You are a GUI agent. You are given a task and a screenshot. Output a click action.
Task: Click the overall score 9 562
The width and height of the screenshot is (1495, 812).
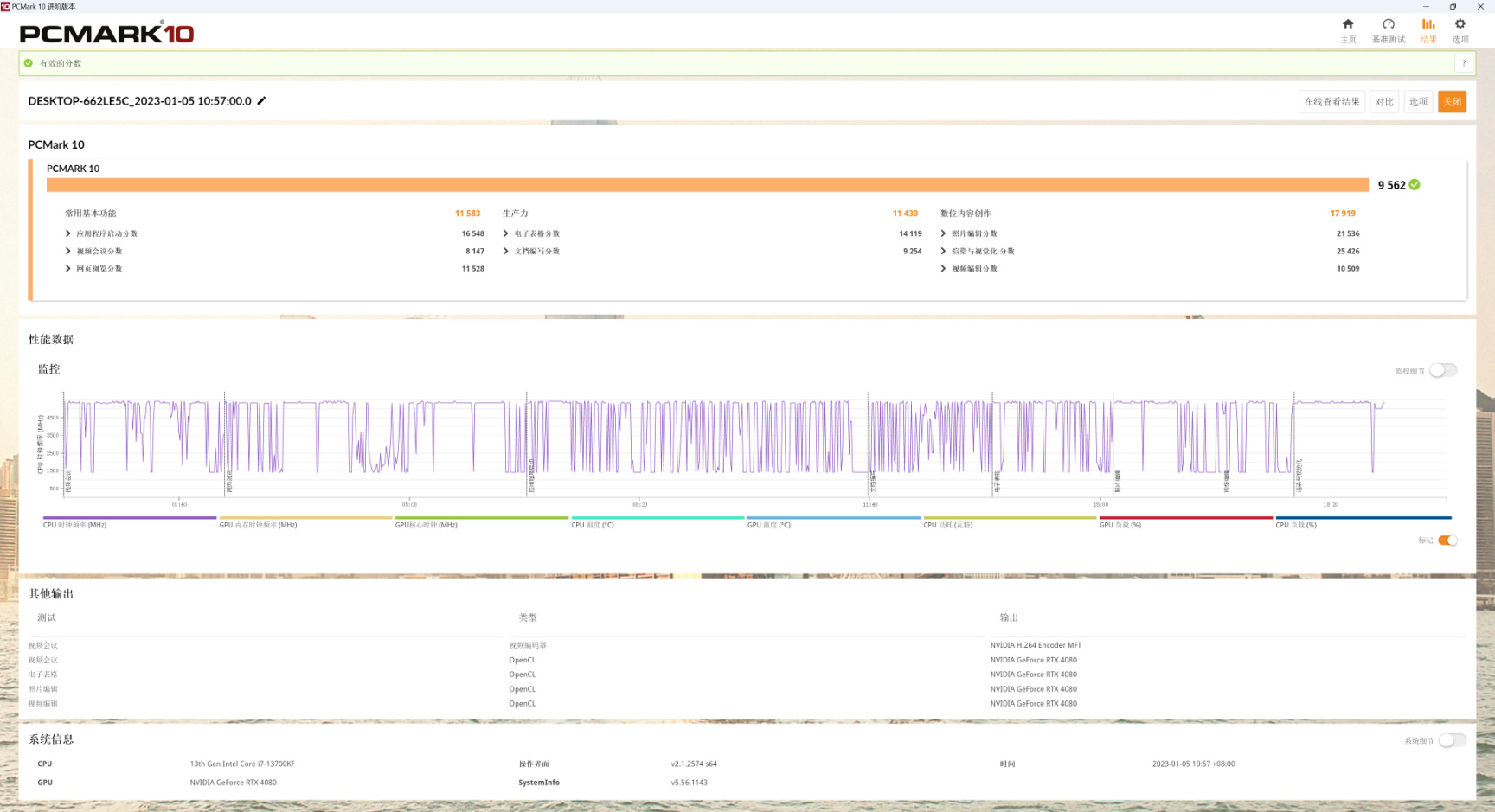tap(1391, 185)
